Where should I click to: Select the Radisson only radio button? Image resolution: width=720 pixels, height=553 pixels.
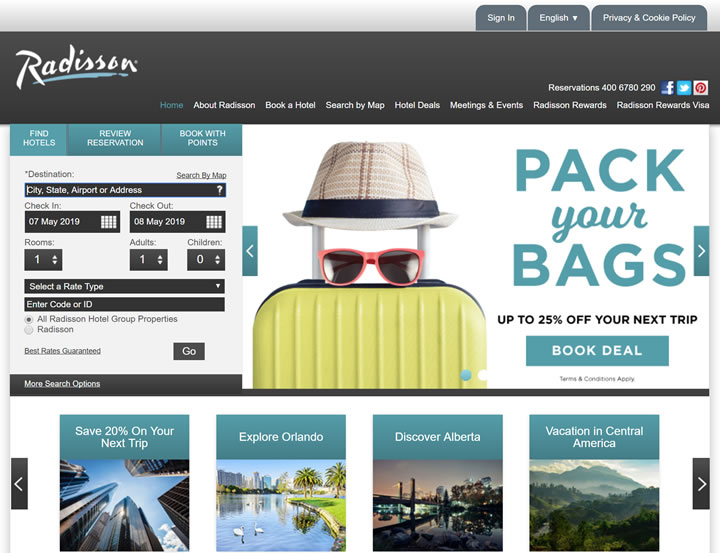(29, 330)
